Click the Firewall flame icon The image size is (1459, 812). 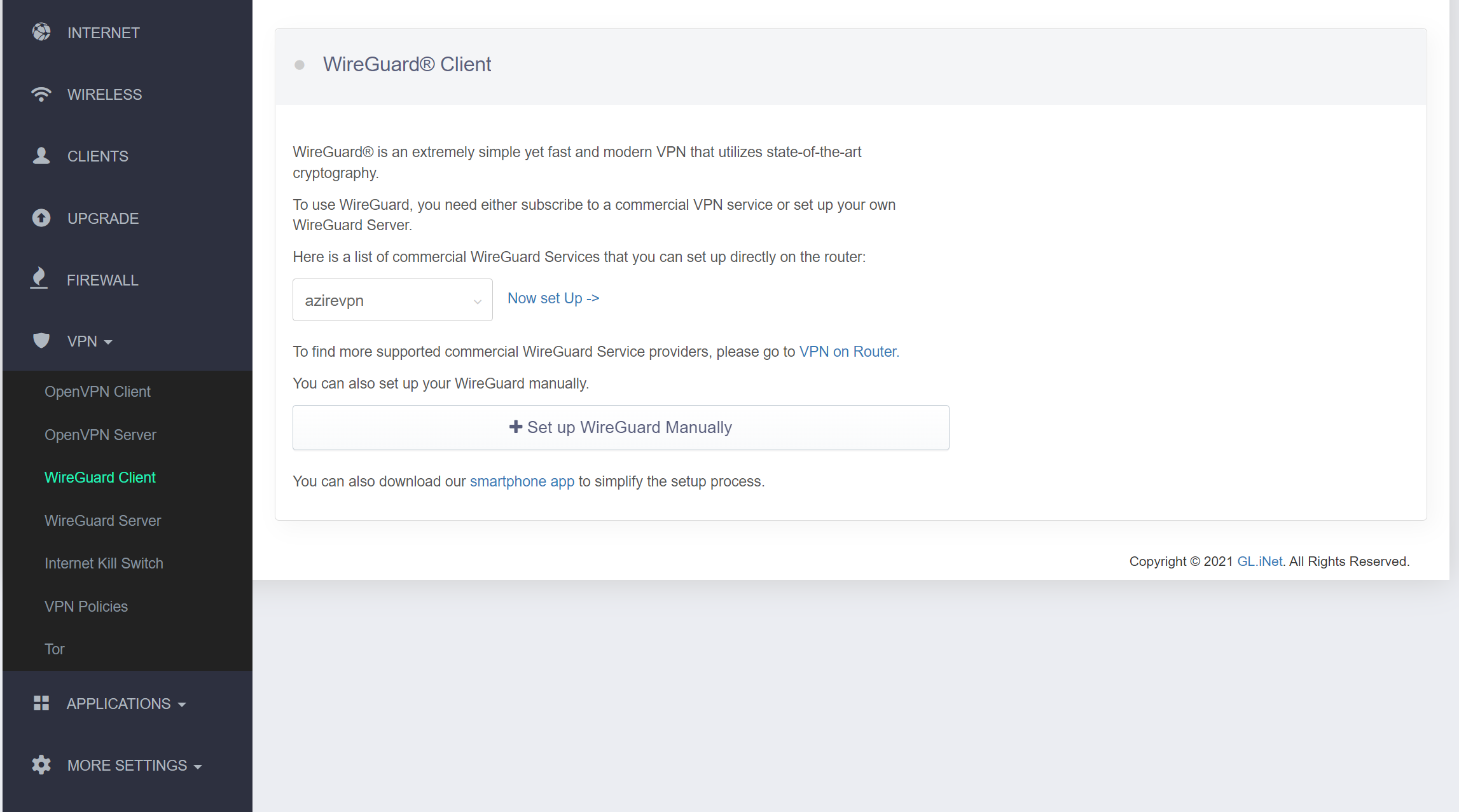pos(39,279)
